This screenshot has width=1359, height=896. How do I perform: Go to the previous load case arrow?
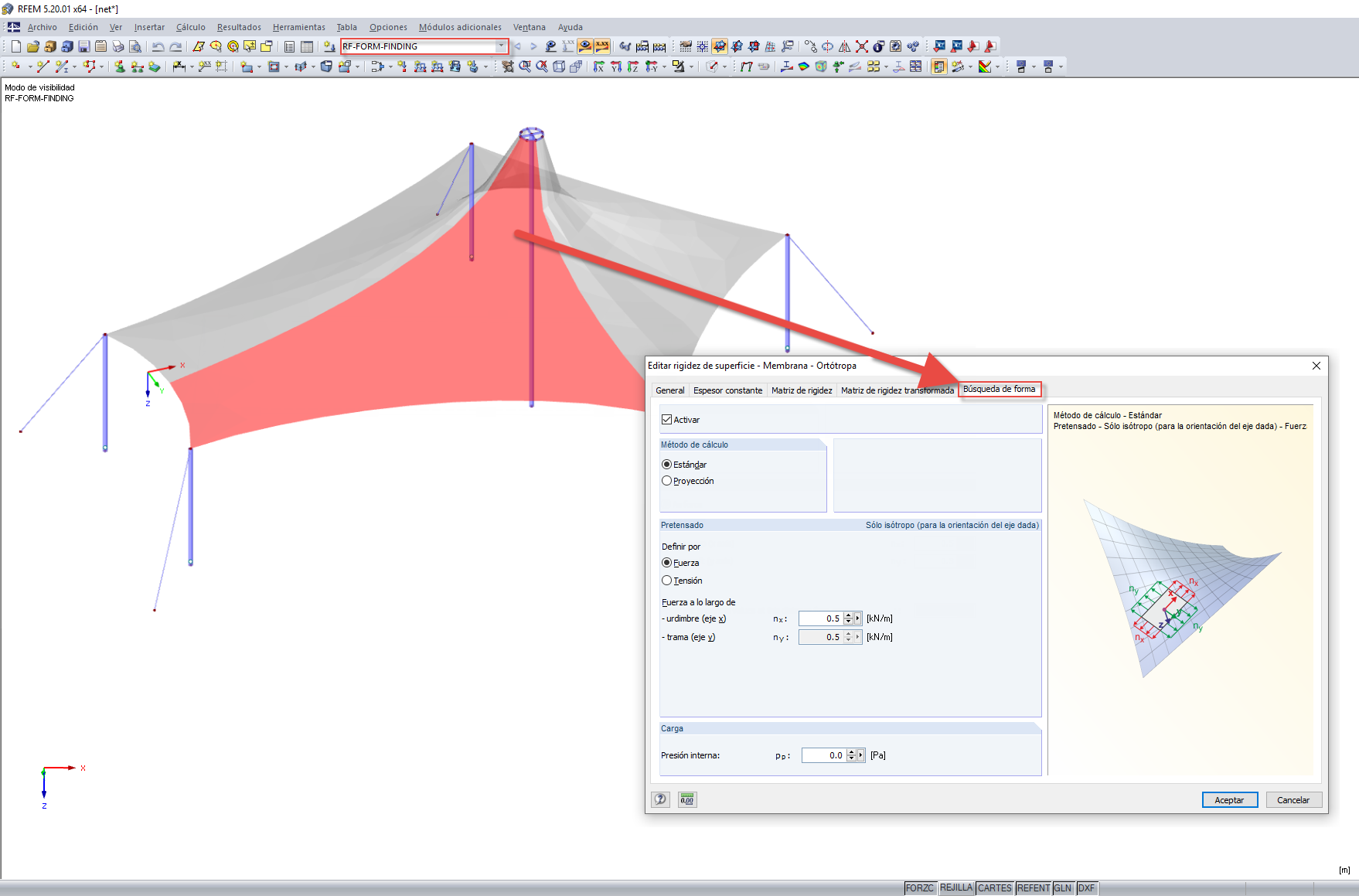coord(517,46)
